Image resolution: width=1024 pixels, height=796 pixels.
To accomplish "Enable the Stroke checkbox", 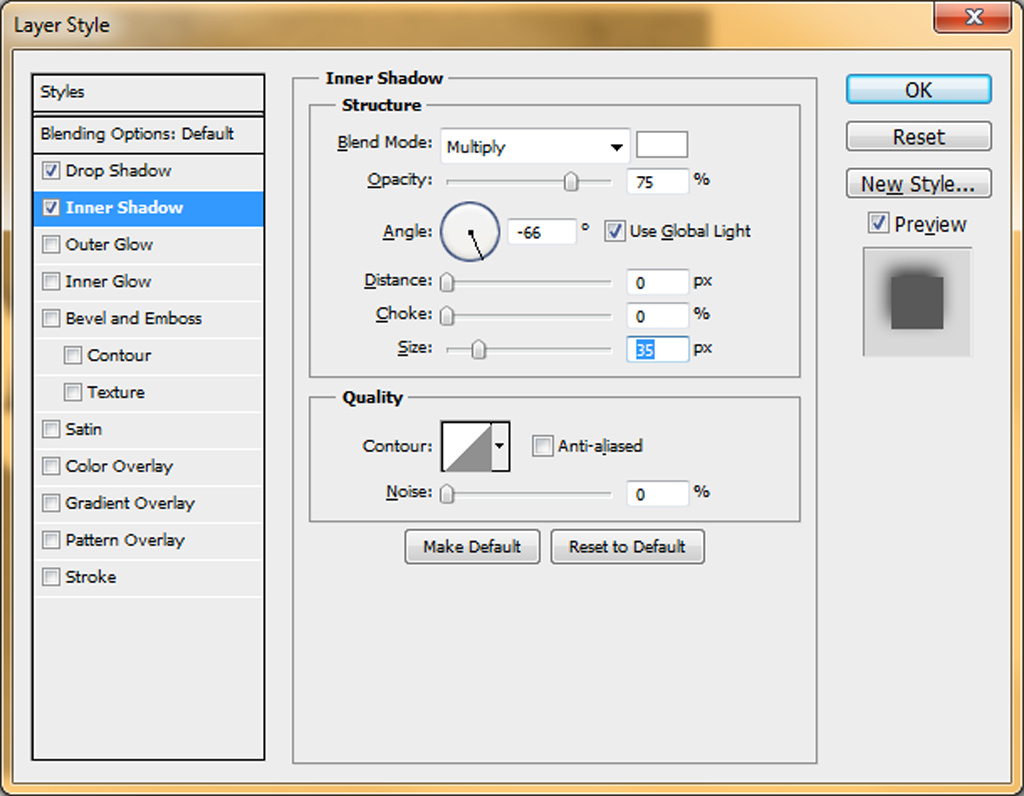I will point(50,577).
